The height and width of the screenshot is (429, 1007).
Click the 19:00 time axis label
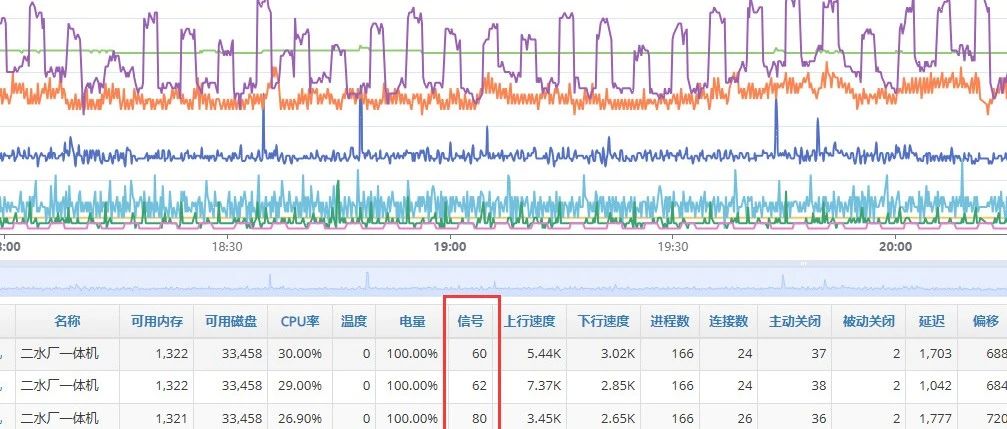tap(450, 247)
